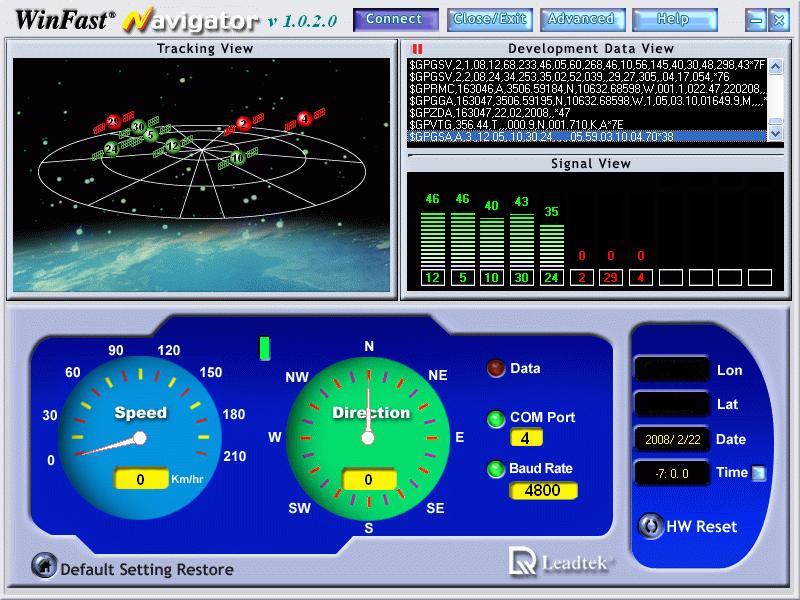Click the Time display field
This screenshot has width=800, height=600.
671,473
